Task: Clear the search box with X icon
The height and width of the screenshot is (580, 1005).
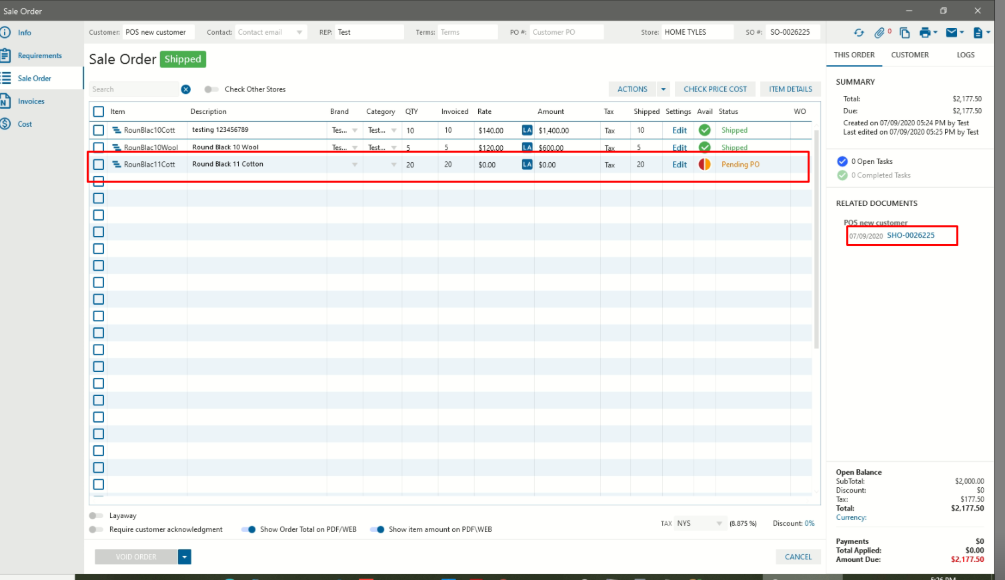Action: pyautogui.click(x=186, y=89)
